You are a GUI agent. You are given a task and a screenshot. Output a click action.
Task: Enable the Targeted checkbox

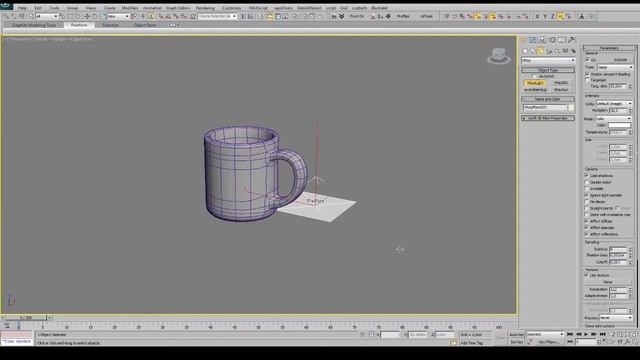click(x=588, y=80)
